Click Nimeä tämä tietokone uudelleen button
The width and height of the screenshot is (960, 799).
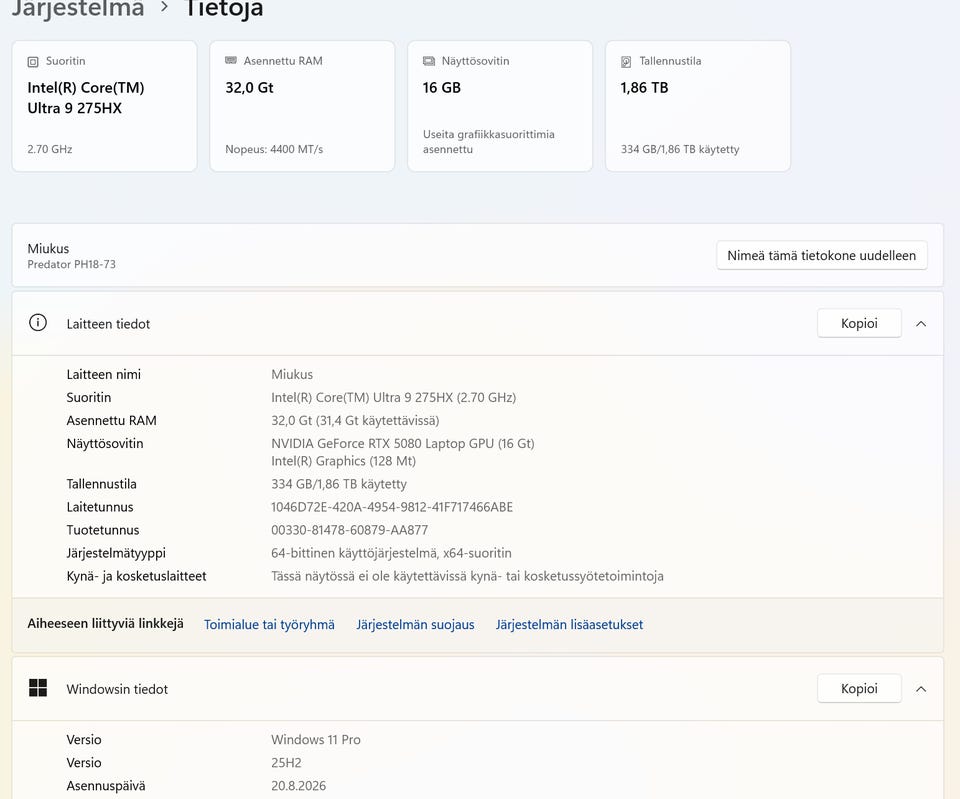coord(822,255)
